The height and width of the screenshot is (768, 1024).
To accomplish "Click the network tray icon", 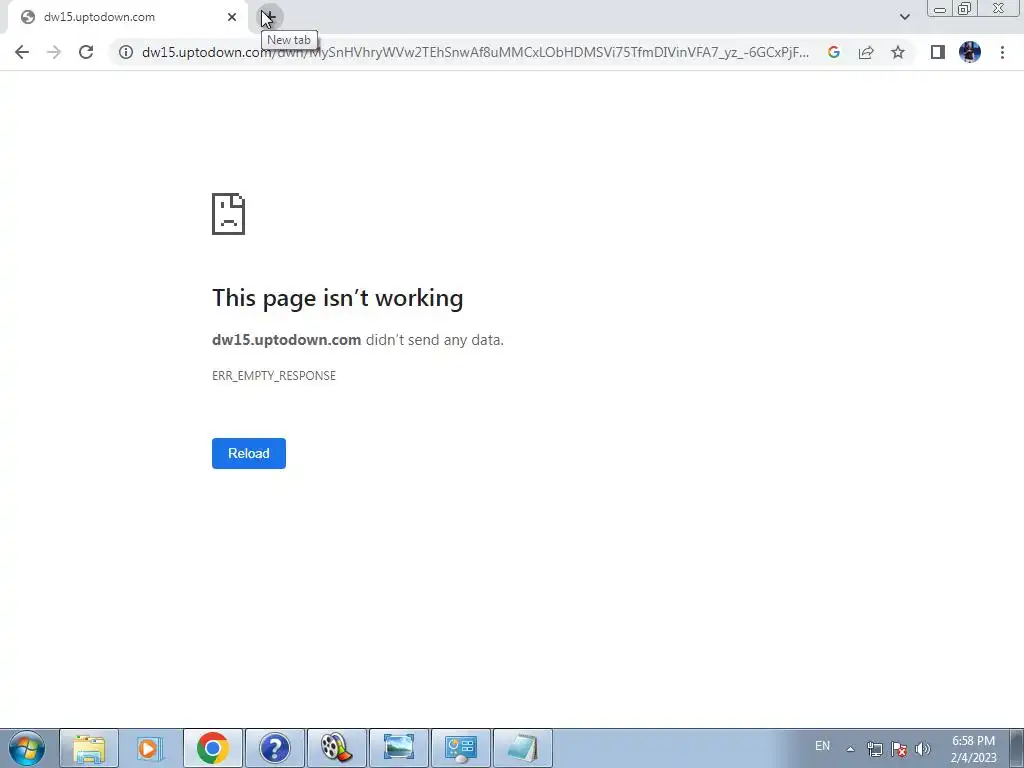I will pos(874,748).
